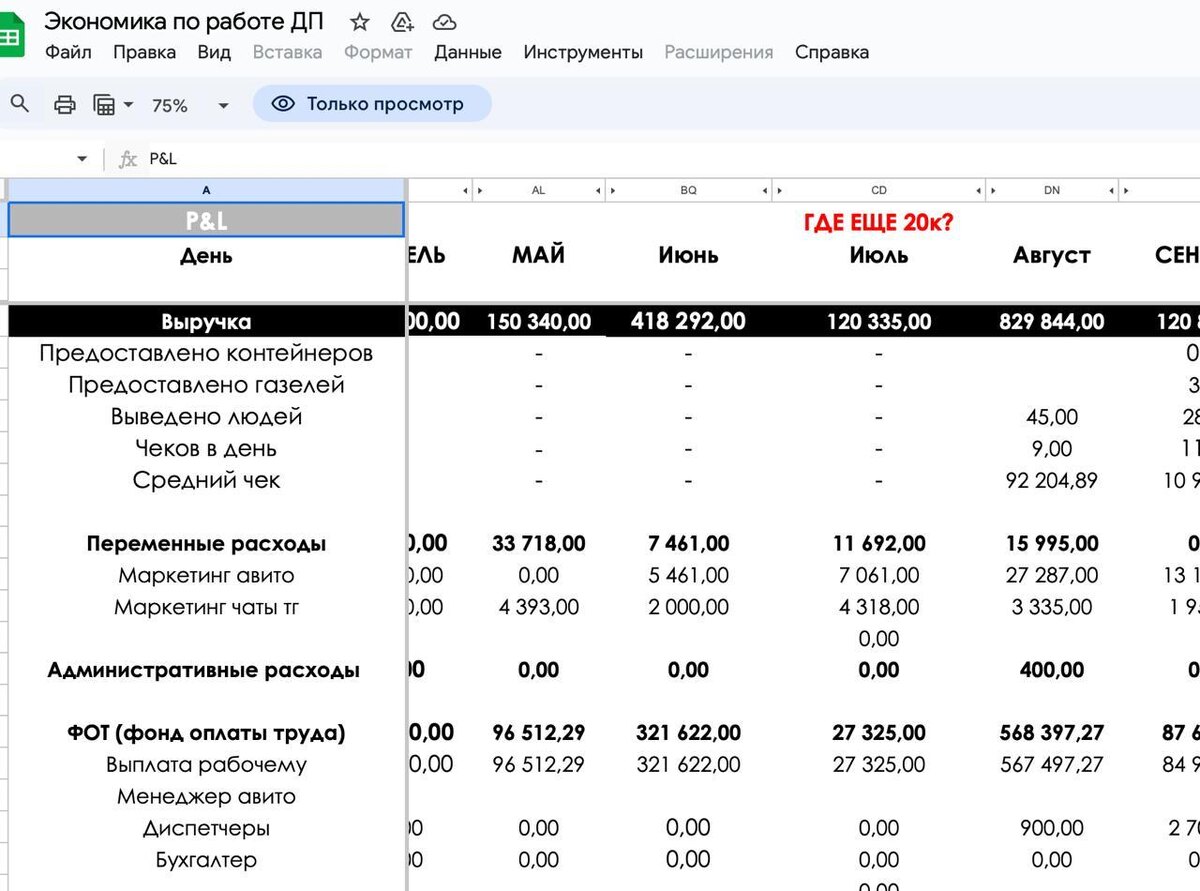The width and height of the screenshot is (1200, 891).
Task: Select column CD header
Action: (x=879, y=190)
